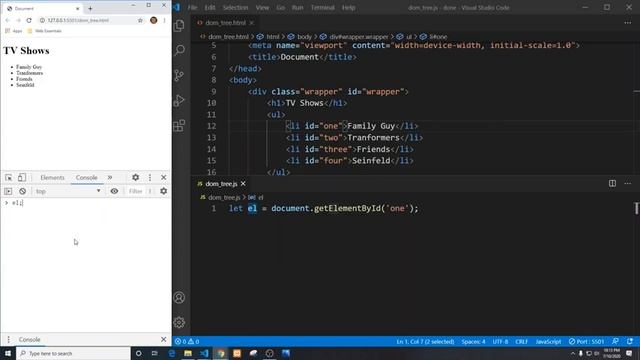This screenshot has width=640, height=360.
Task: Open the Help menu in VS Code
Action: pos(348,8)
